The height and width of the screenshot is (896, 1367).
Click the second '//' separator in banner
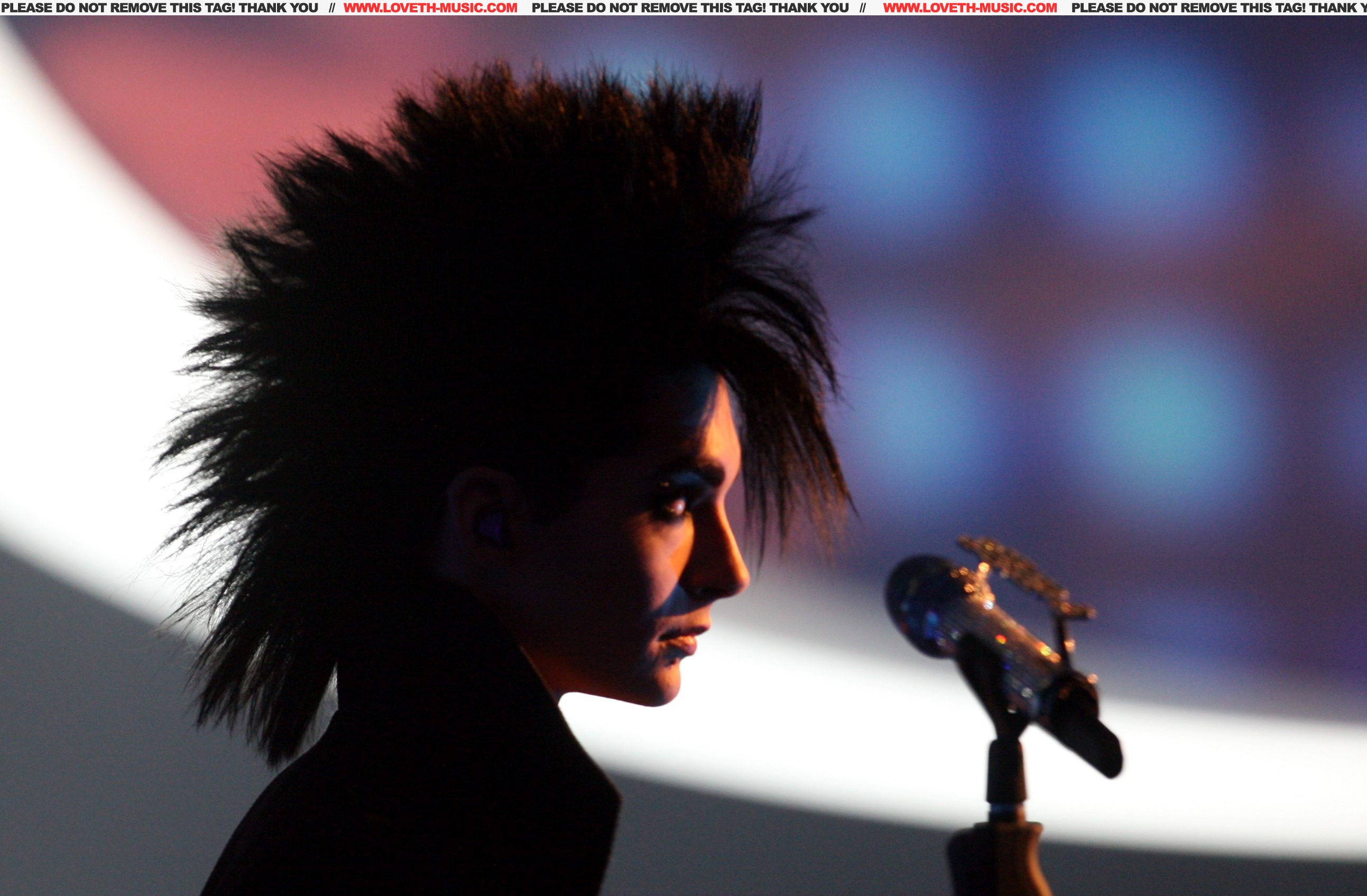(863, 8)
